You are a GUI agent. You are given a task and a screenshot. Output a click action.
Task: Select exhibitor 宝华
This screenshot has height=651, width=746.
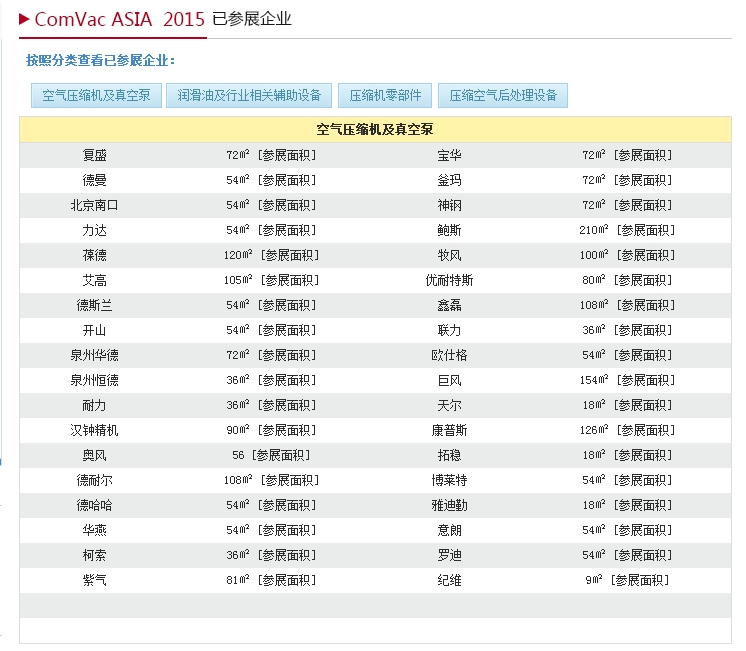click(x=449, y=155)
